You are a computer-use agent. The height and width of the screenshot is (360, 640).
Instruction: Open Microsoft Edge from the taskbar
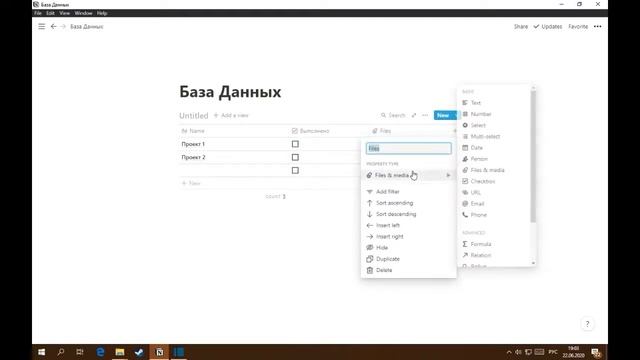(100, 352)
